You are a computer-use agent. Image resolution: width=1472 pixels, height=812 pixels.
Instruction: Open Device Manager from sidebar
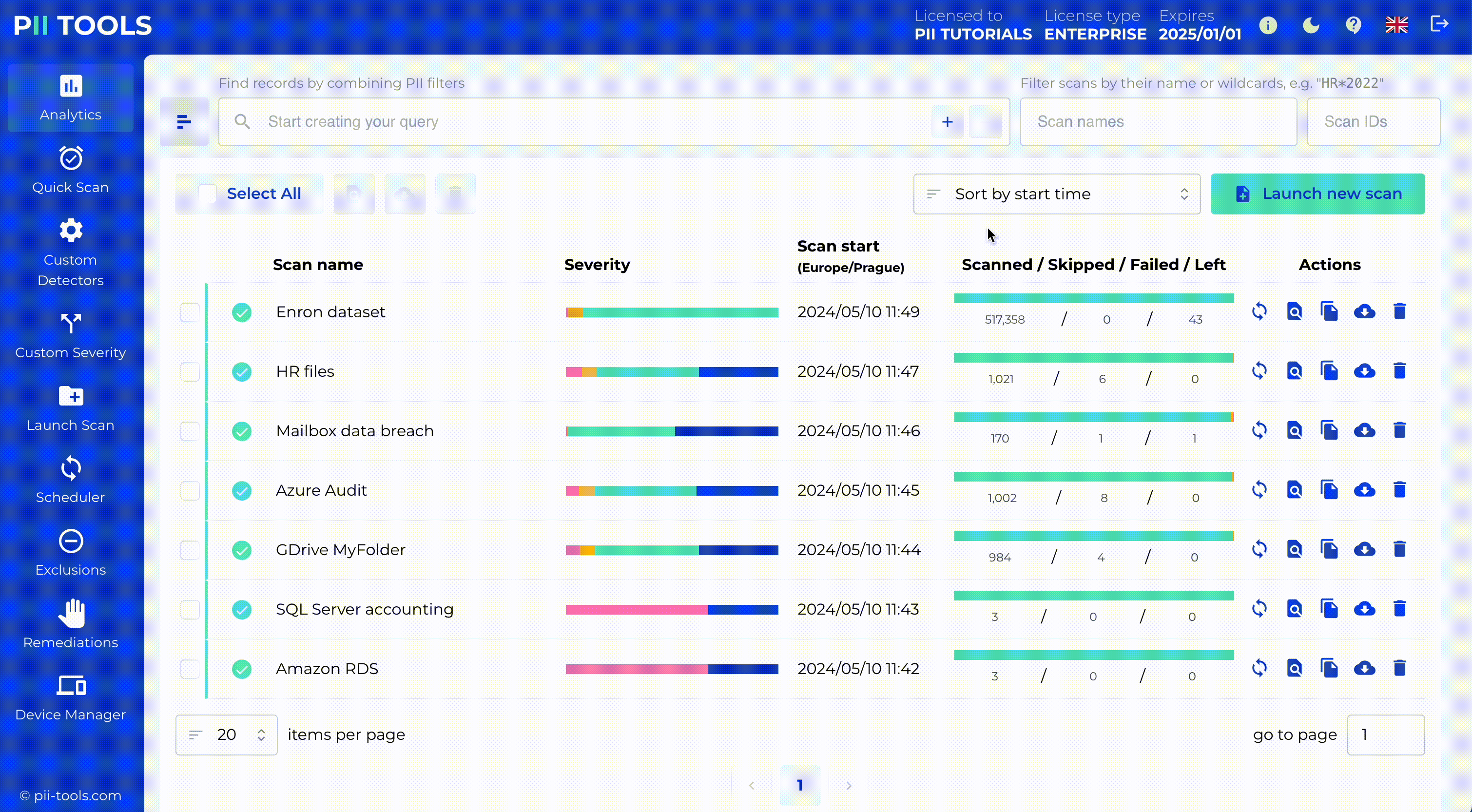70,698
